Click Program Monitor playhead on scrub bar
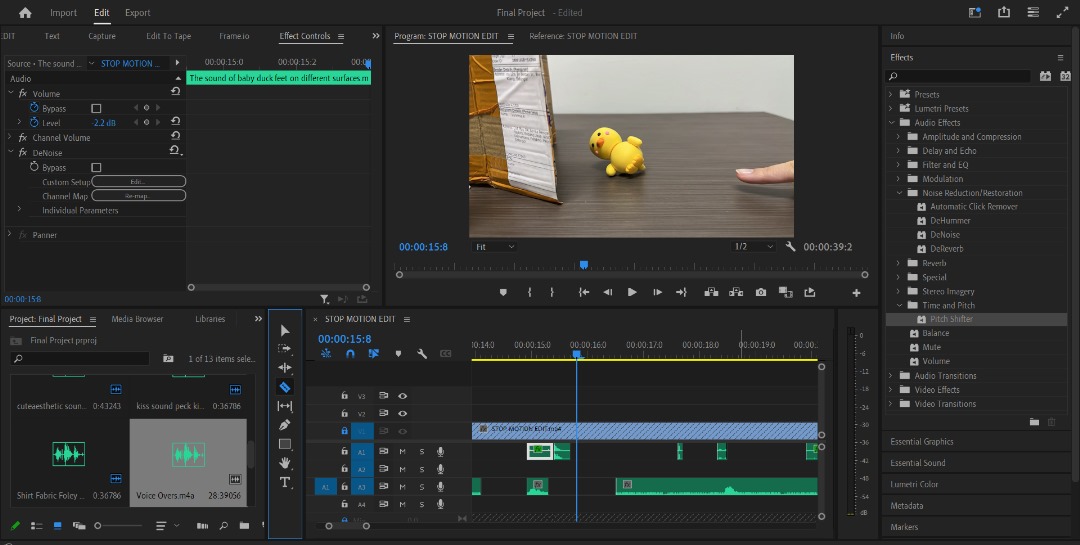Viewport: 1080px width, 545px height. (583, 265)
